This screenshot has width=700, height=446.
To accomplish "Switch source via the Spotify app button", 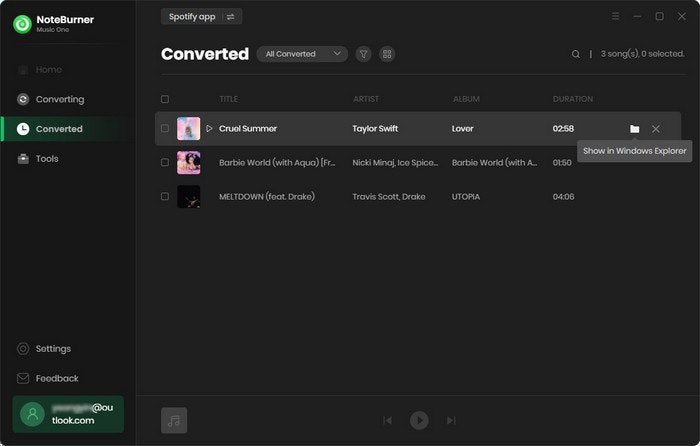I will 201,17.
